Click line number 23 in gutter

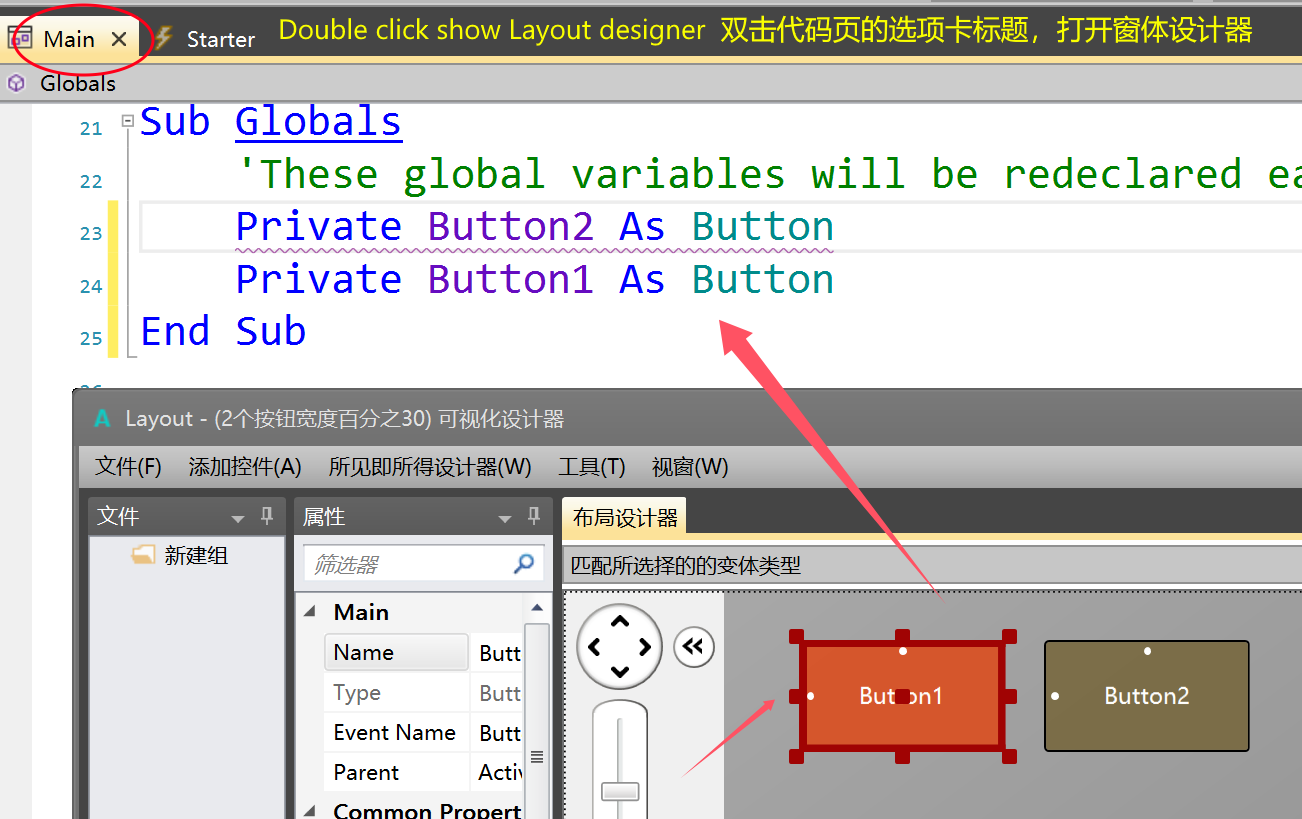[x=91, y=234]
